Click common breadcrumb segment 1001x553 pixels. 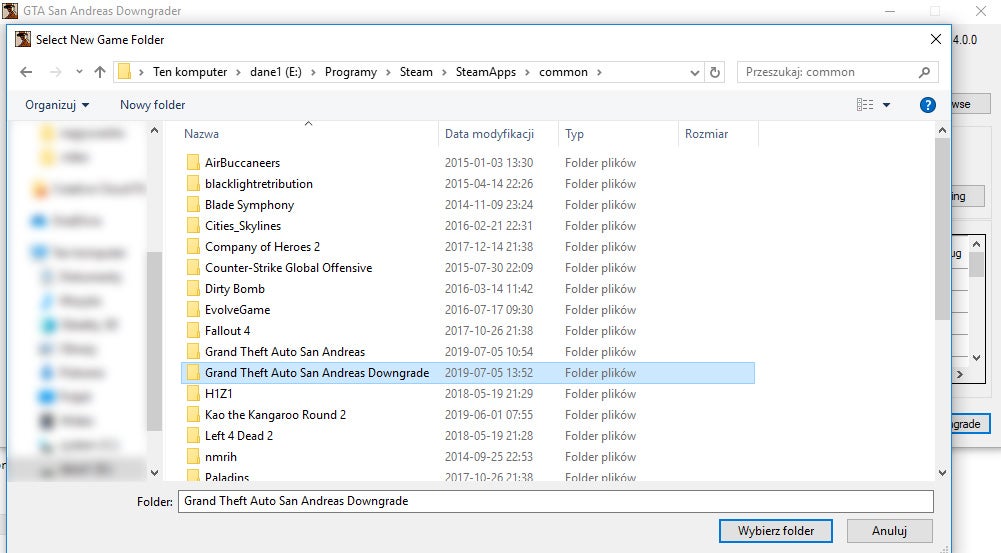563,72
